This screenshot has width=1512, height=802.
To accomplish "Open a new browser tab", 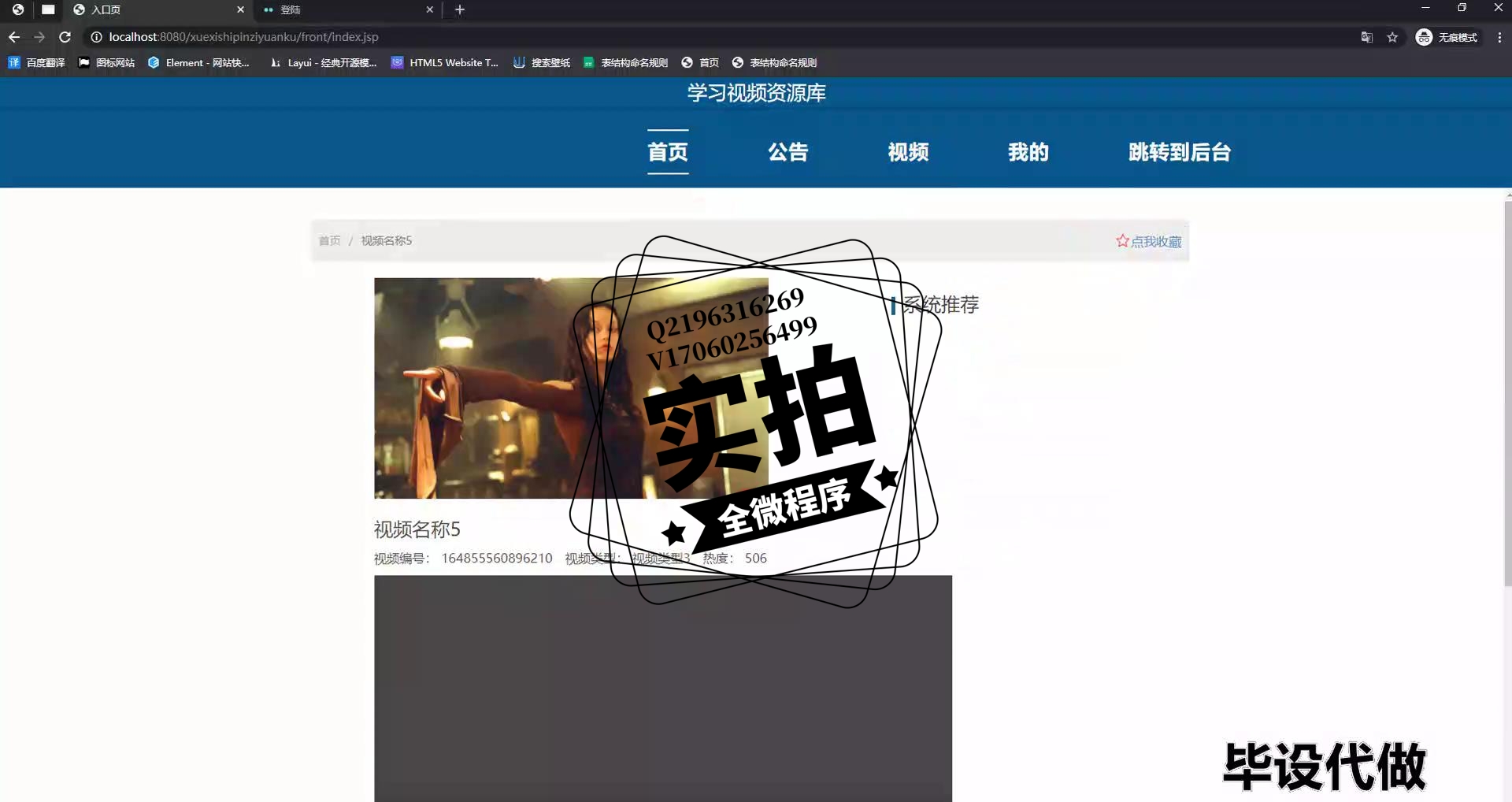I will click(460, 9).
